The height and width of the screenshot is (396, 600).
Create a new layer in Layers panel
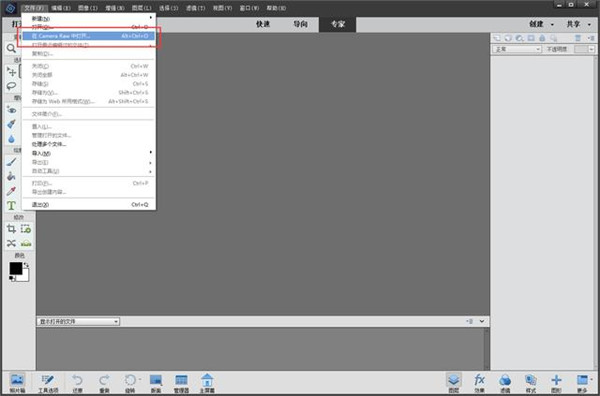click(497, 38)
